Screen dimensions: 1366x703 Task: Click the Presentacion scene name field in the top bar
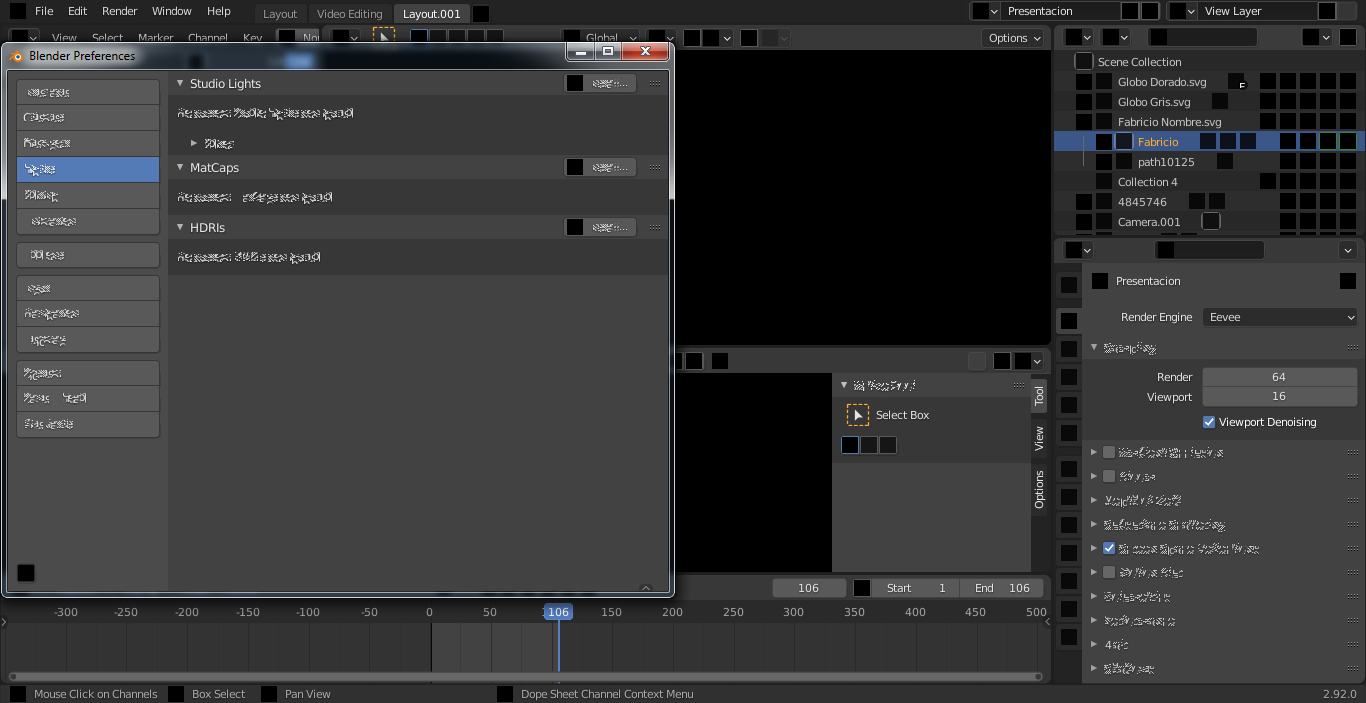pyautogui.click(x=1060, y=11)
